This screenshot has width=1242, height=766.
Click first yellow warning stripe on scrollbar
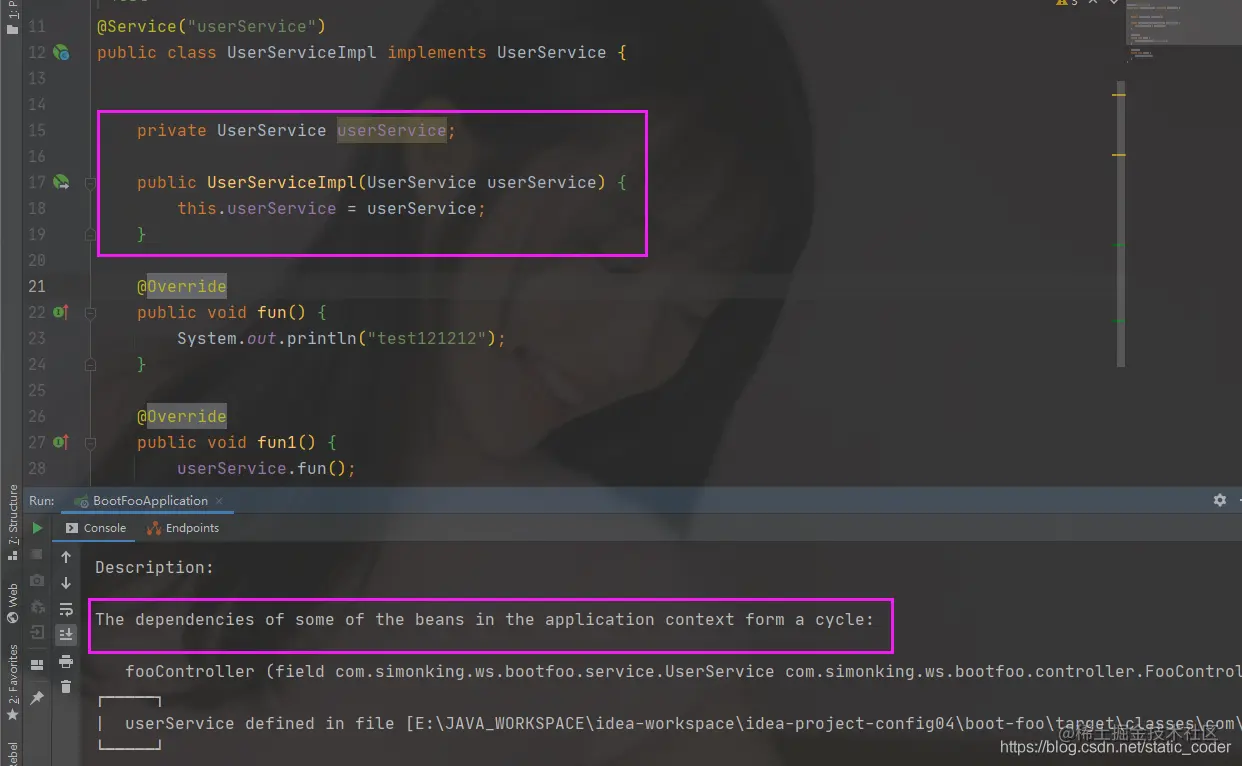click(x=1119, y=95)
